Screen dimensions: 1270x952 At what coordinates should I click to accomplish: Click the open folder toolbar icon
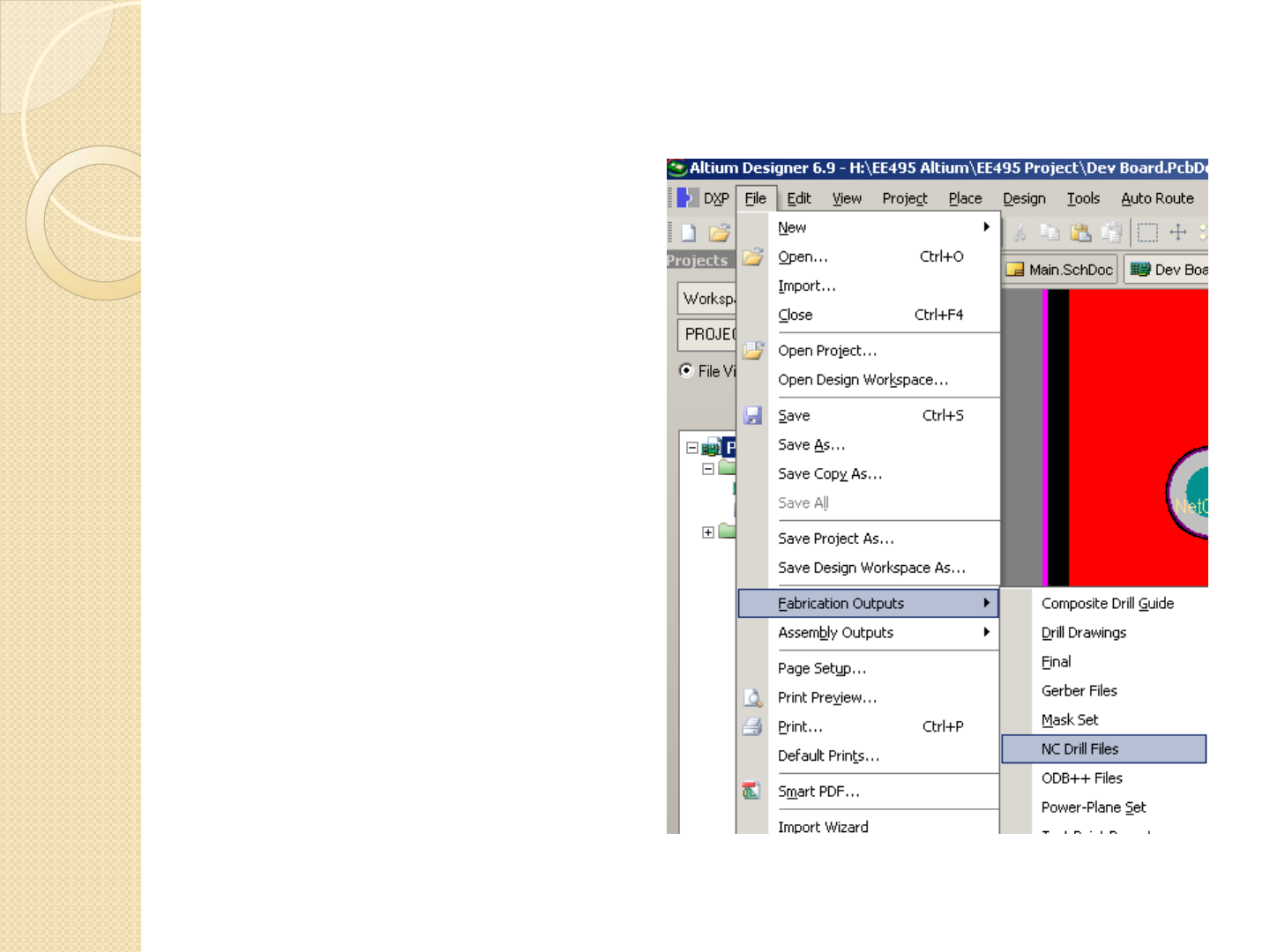pyautogui.click(x=721, y=233)
